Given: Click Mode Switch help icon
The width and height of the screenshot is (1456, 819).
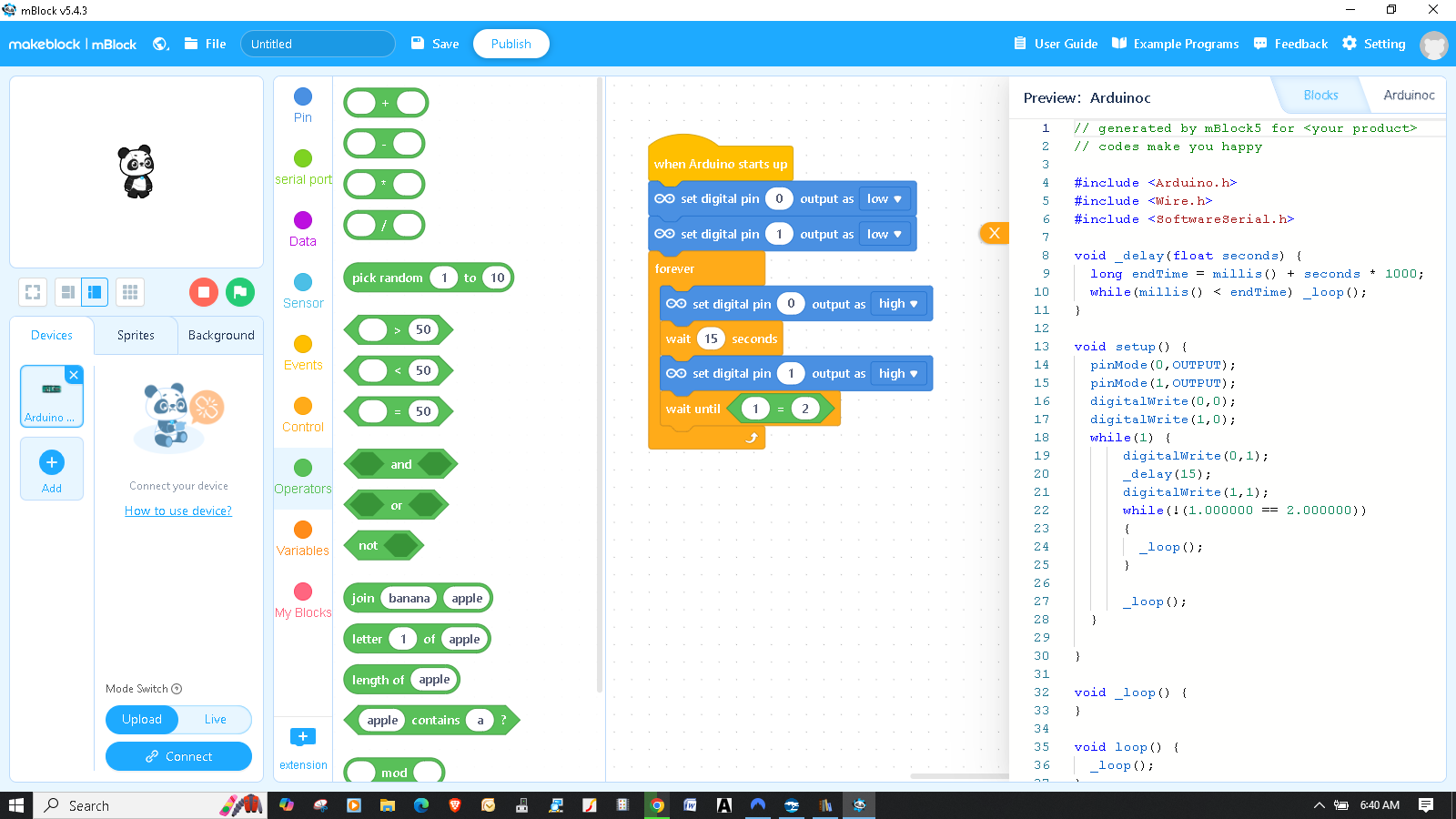Looking at the screenshot, I should pyautogui.click(x=177, y=689).
